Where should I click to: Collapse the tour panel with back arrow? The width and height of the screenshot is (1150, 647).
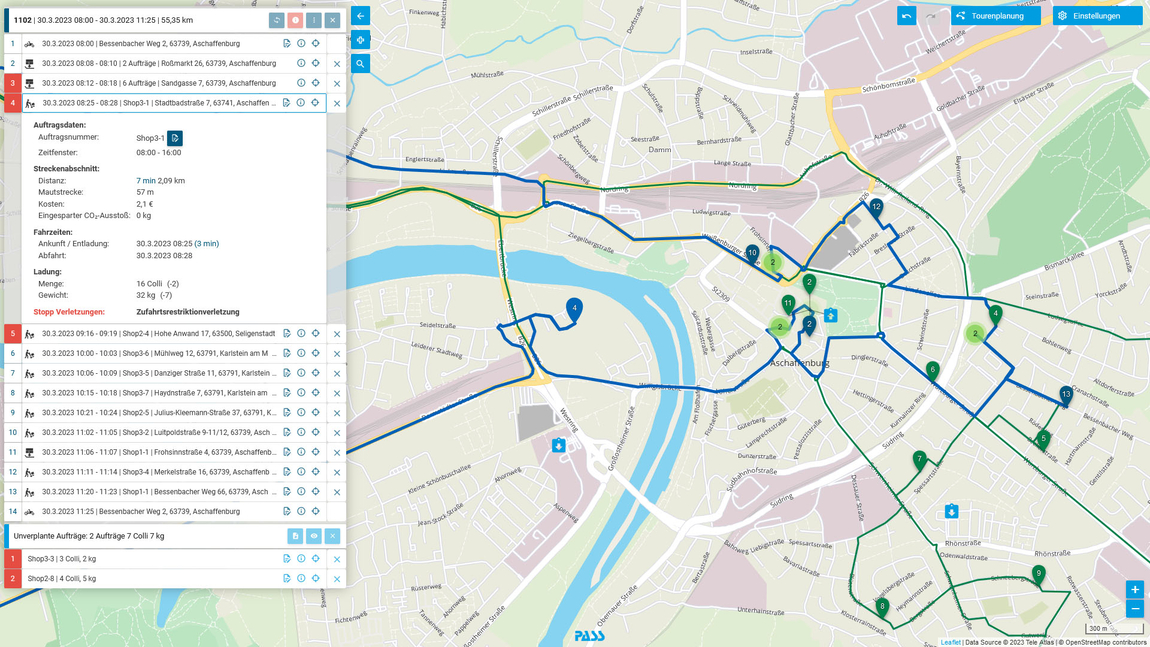(x=361, y=16)
